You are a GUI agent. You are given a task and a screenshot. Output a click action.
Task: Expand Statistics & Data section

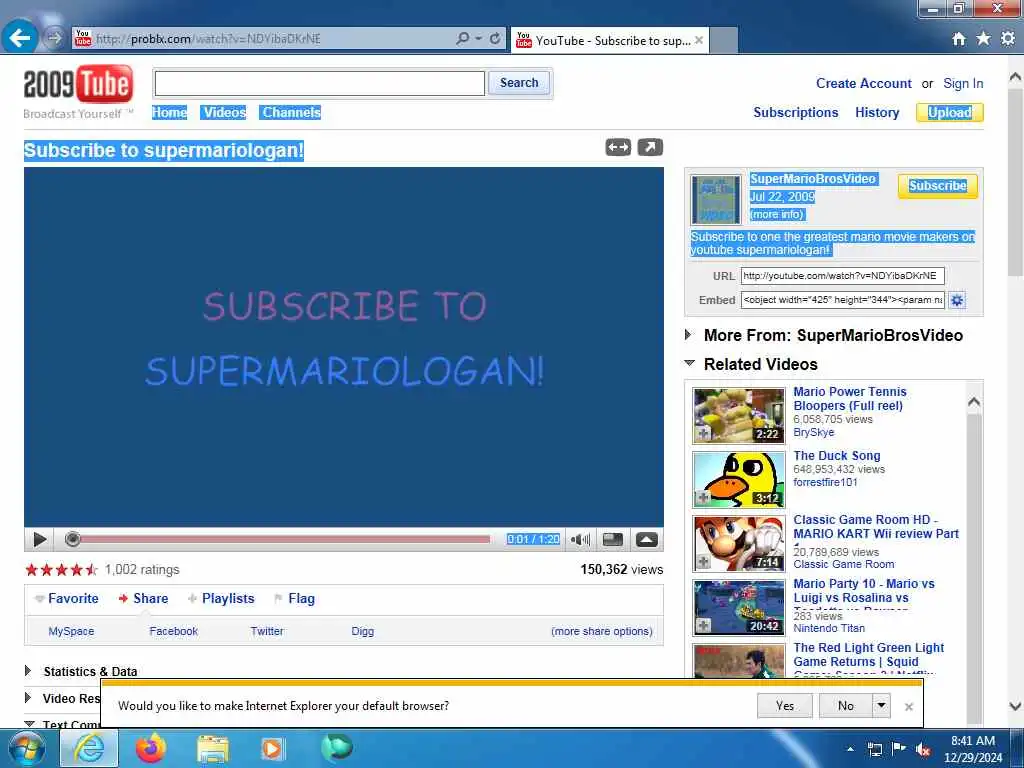27,671
